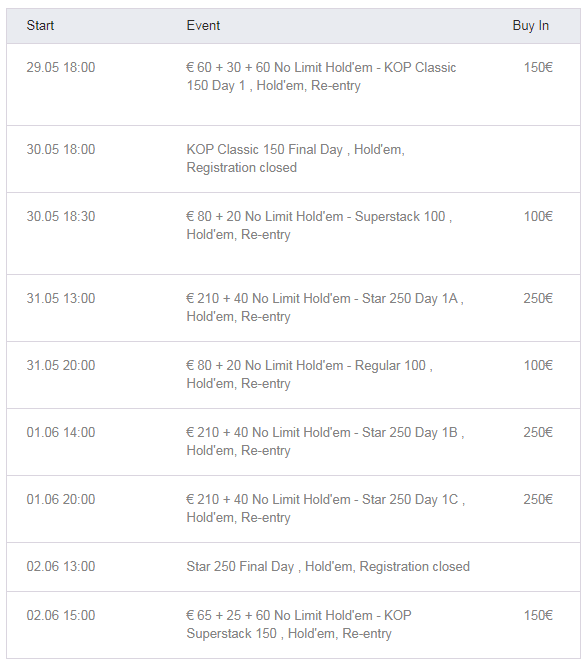Open KOP Classic 150 Final Day event
Screen dimensions: 587x666
tap(296, 158)
